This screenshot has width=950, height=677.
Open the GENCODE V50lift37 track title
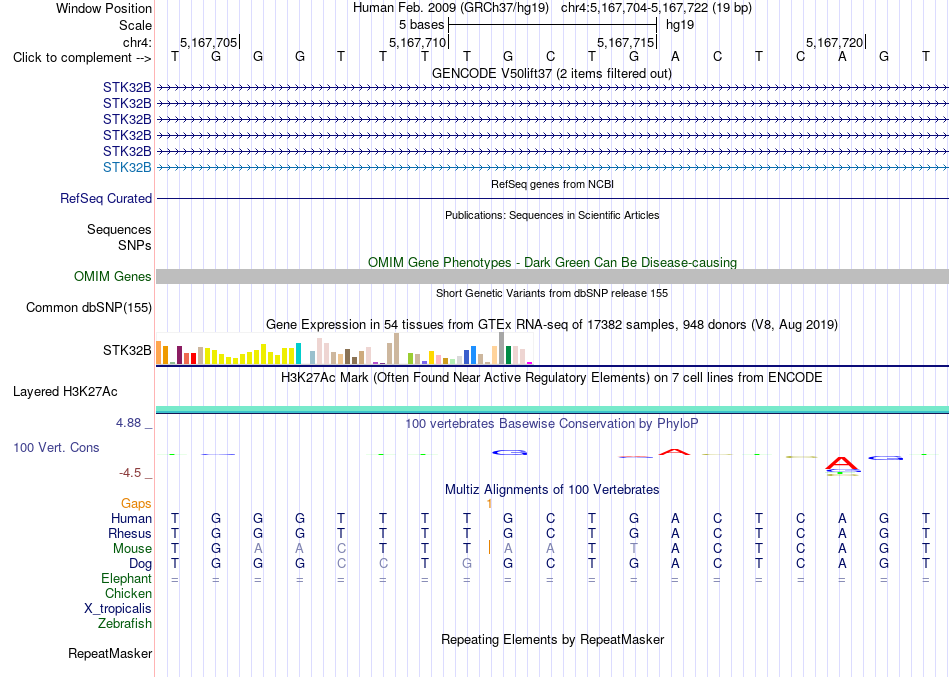point(552,73)
